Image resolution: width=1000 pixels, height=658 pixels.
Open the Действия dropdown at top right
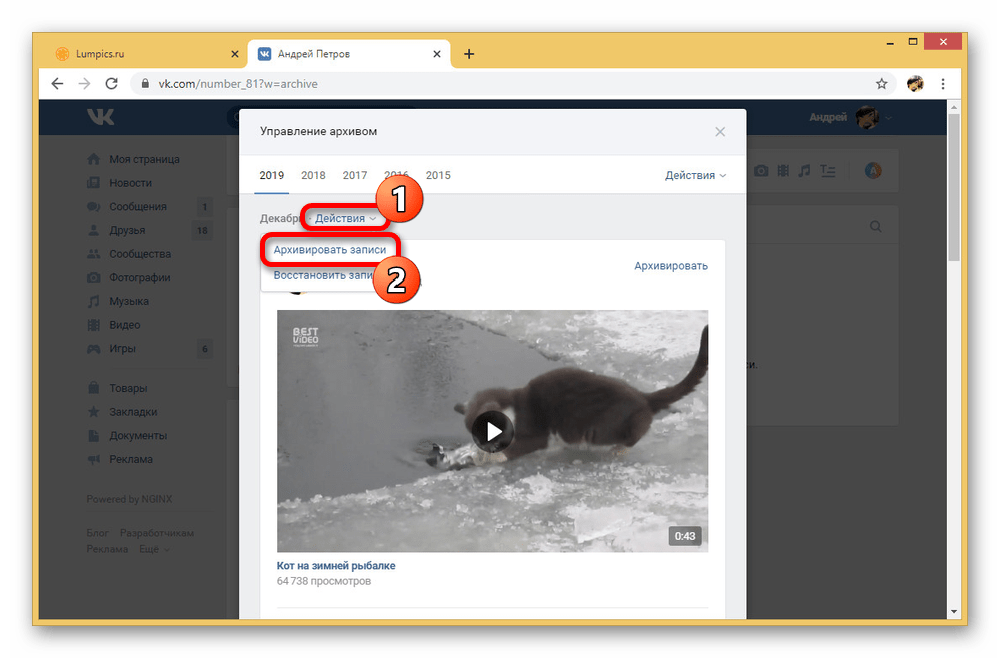pos(696,175)
